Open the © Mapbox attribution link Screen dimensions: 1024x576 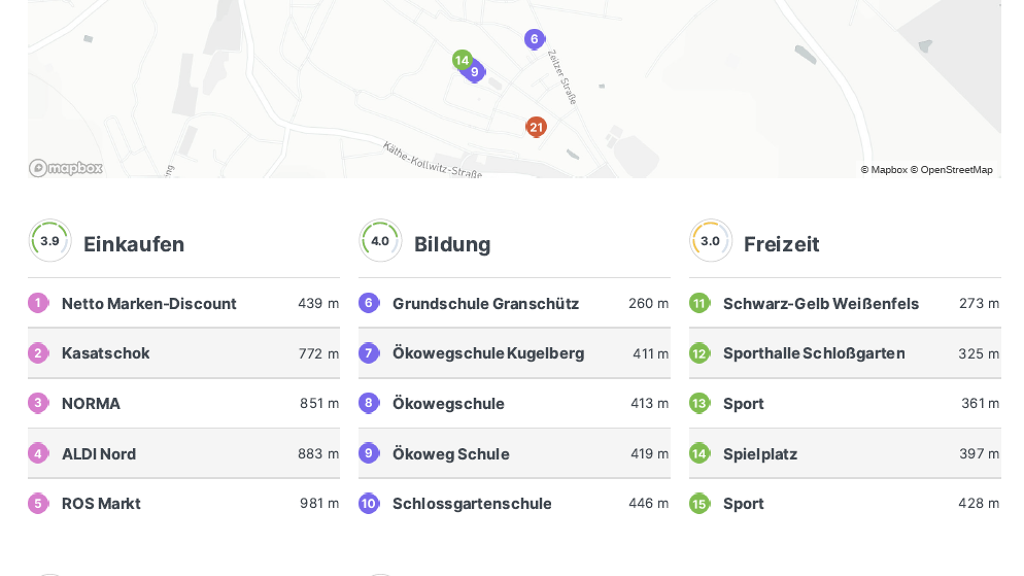[883, 170]
